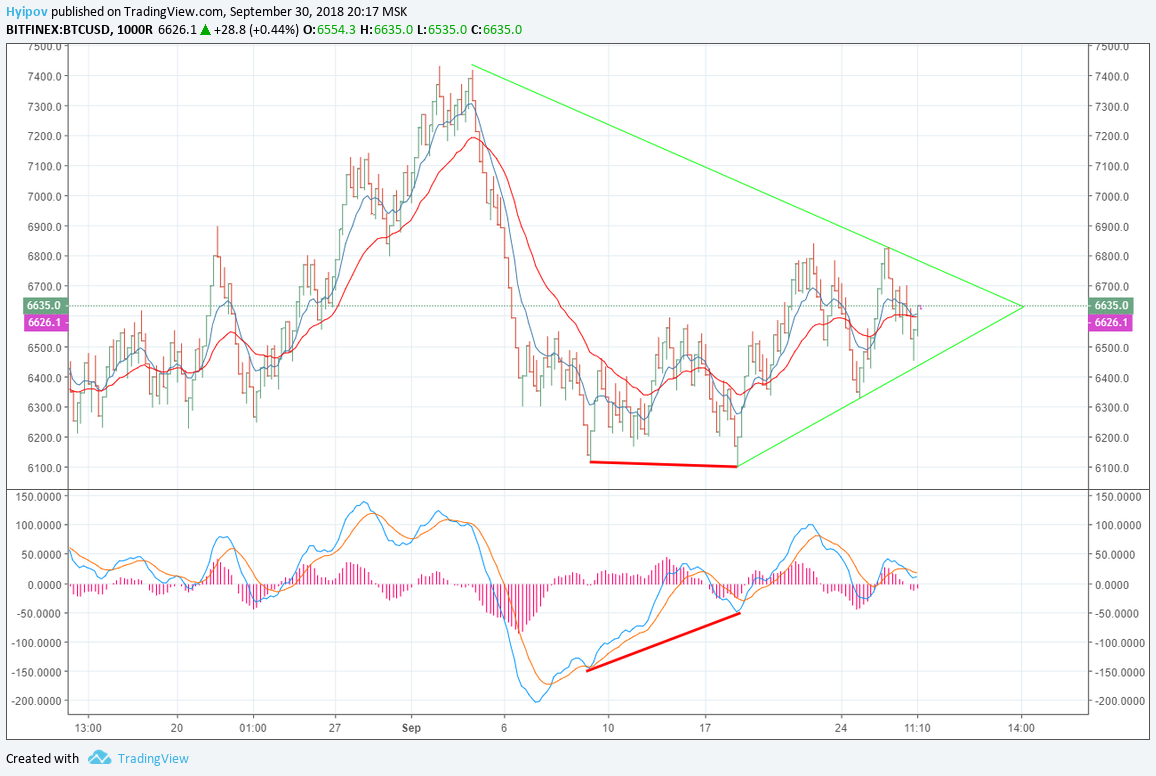1156x776 pixels.
Task: Click the 7400.0 label on left price axis
Action: click(x=44, y=77)
